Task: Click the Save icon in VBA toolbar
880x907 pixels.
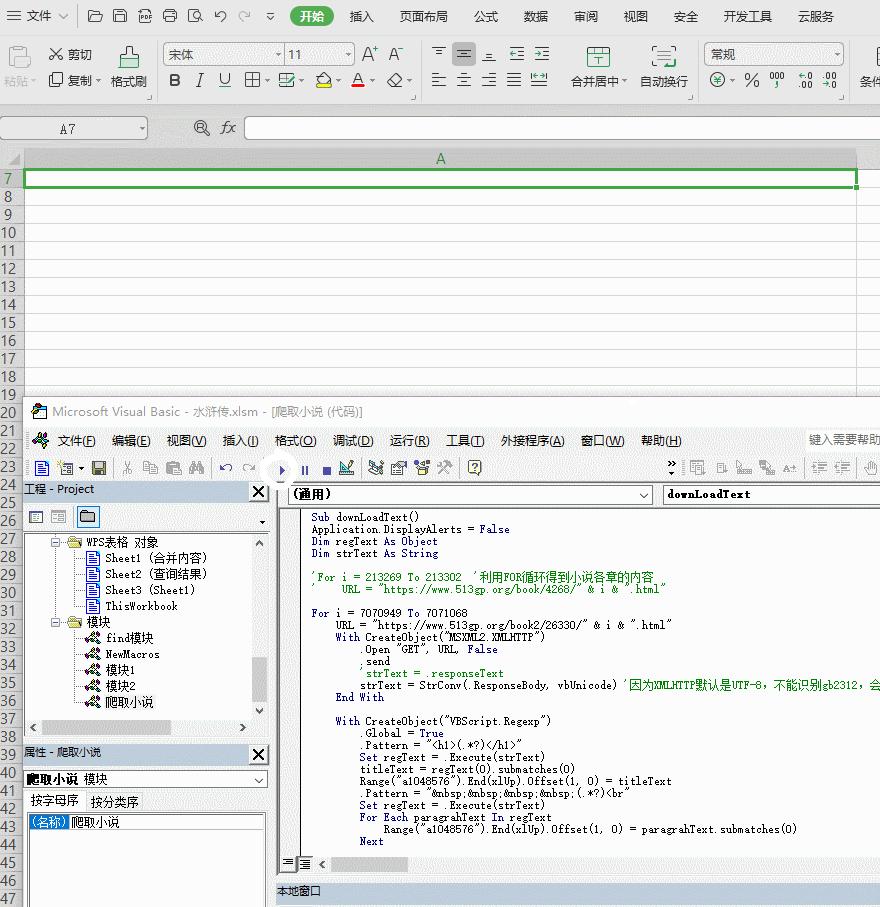Action: pos(98,468)
